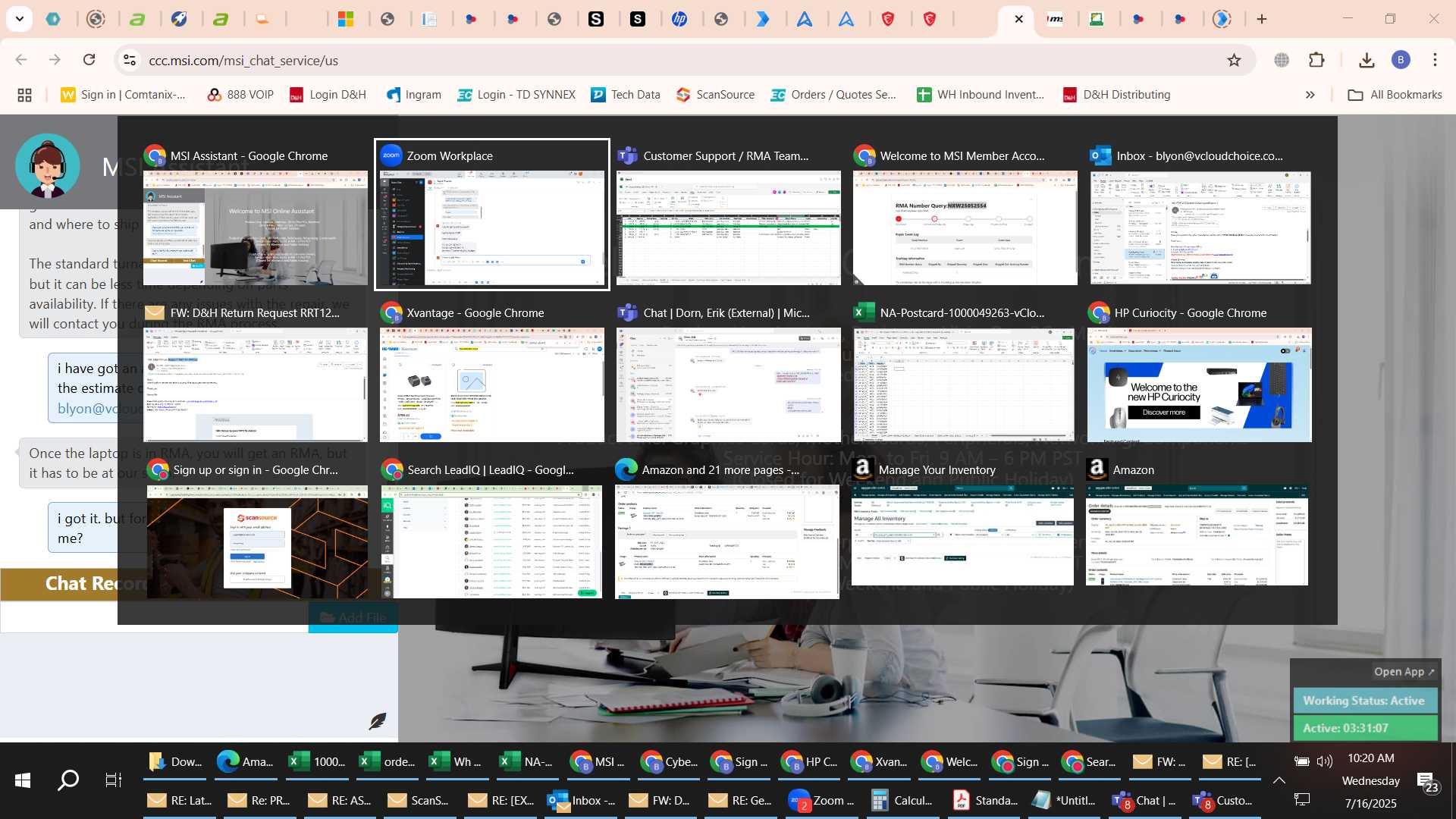Open the ScanSource bookmark
The width and height of the screenshot is (1456, 819).
716,95
